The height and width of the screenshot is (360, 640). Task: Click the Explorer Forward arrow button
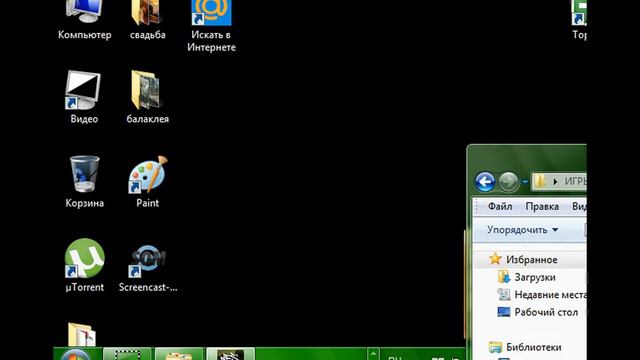coord(508,182)
